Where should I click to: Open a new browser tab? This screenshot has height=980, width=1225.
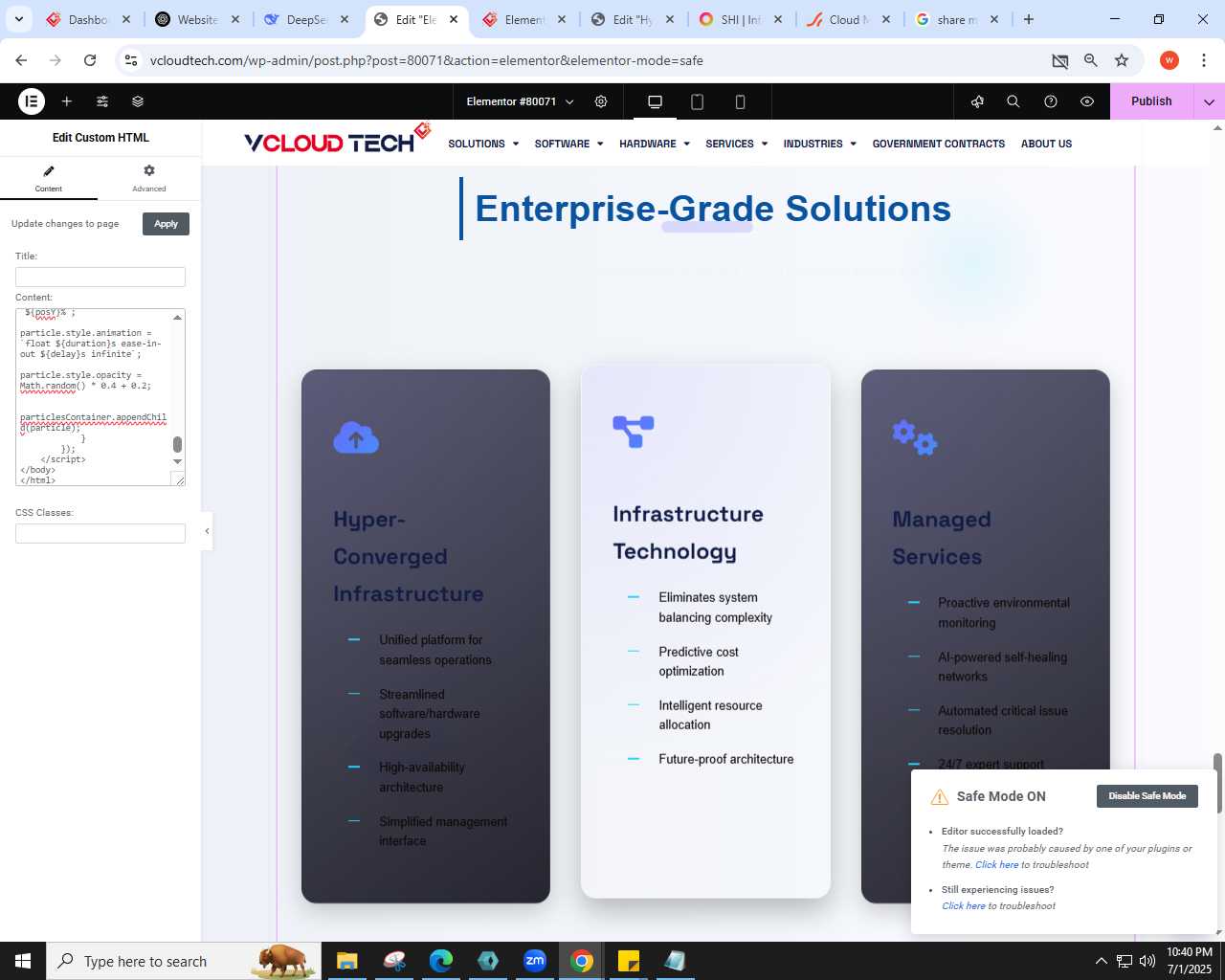pyautogui.click(x=1029, y=19)
